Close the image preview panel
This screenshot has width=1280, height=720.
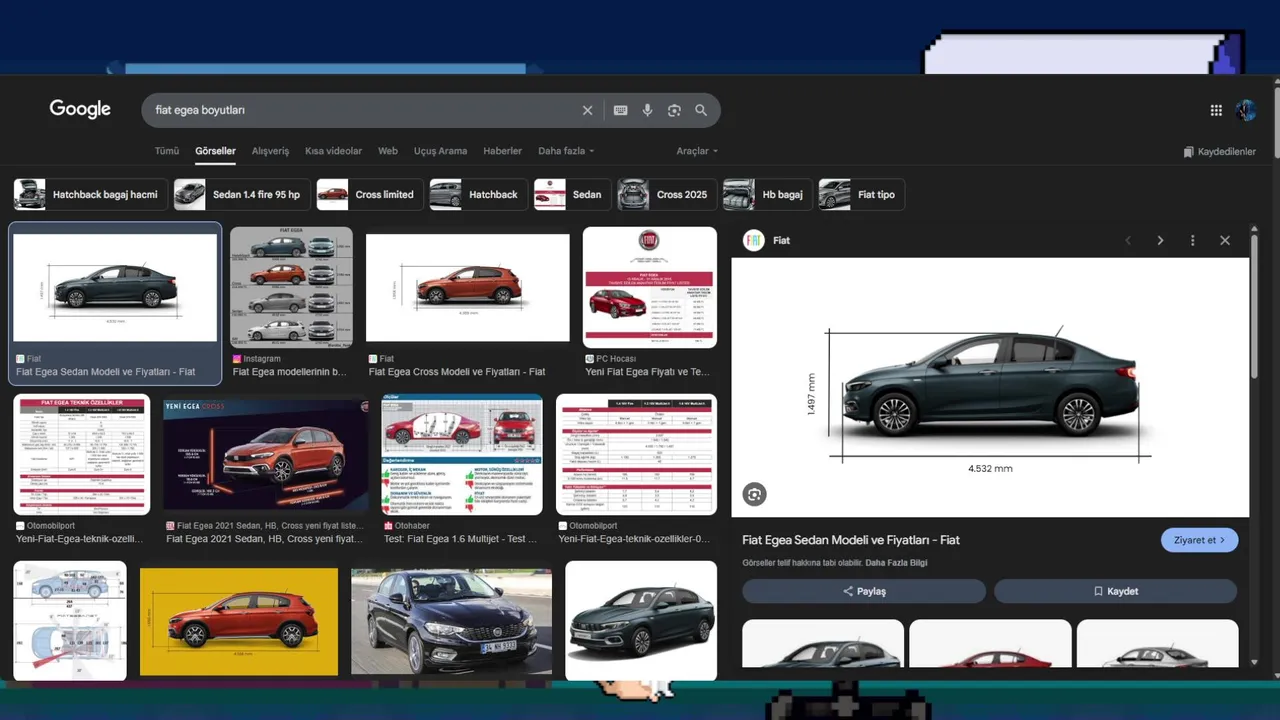click(1225, 240)
